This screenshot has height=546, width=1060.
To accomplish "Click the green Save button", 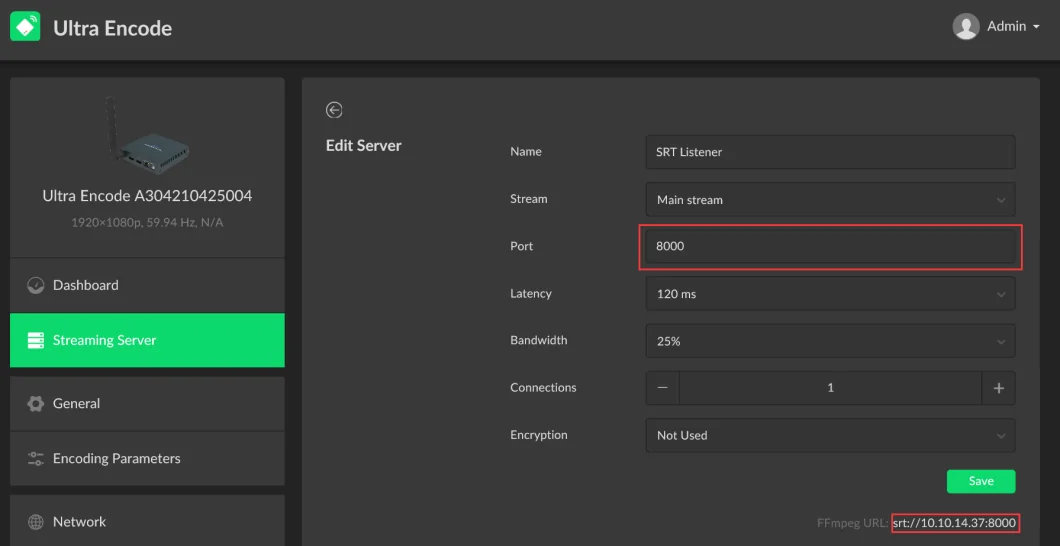I will click(981, 481).
